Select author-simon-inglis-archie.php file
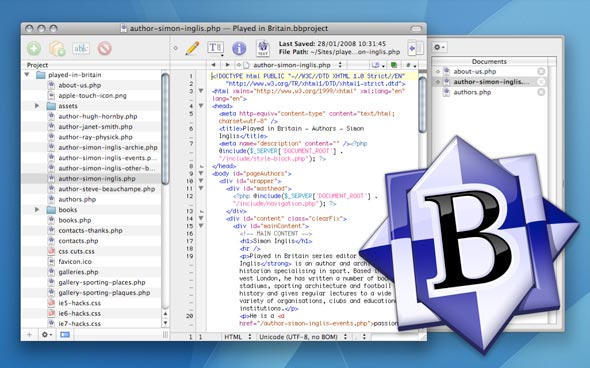Screen dimensions: 590x368 (108, 148)
